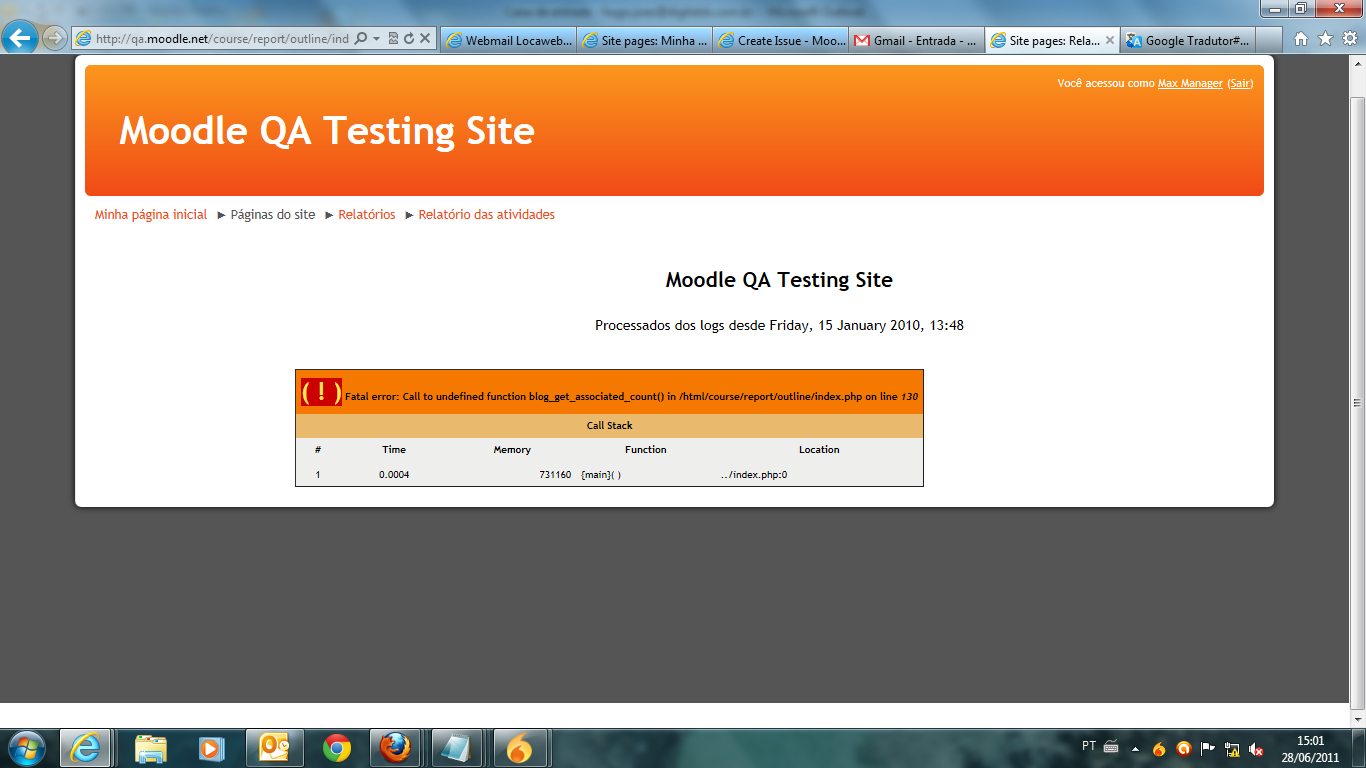1366x768 pixels.
Task: Open Action Center flag tray icon
Action: click(x=1208, y=748)
